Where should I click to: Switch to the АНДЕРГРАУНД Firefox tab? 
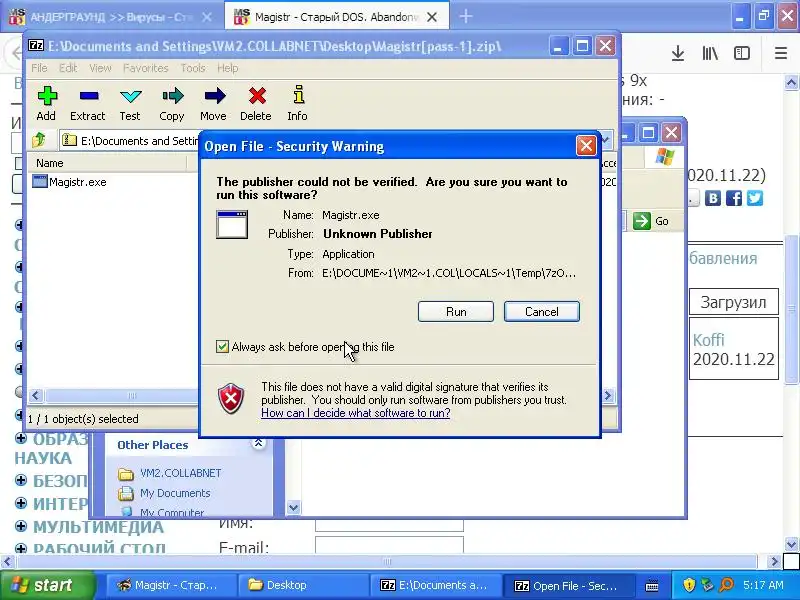(x=112, y=17)
